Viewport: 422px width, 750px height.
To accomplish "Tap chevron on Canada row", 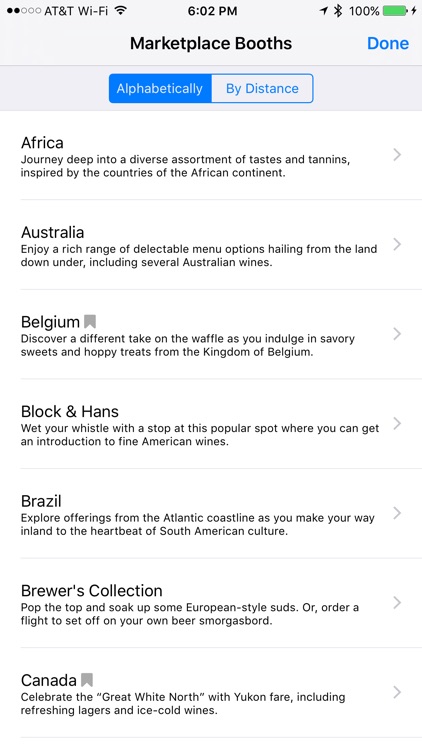I will [397, 692].
